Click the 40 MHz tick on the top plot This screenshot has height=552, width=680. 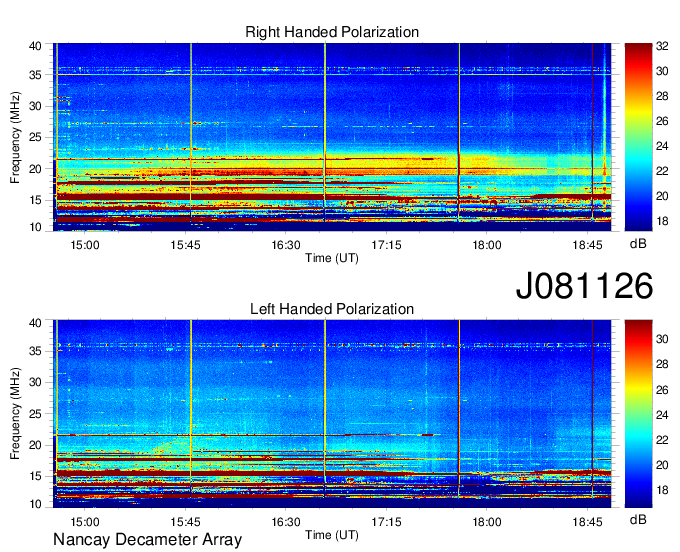coord(35,46)
